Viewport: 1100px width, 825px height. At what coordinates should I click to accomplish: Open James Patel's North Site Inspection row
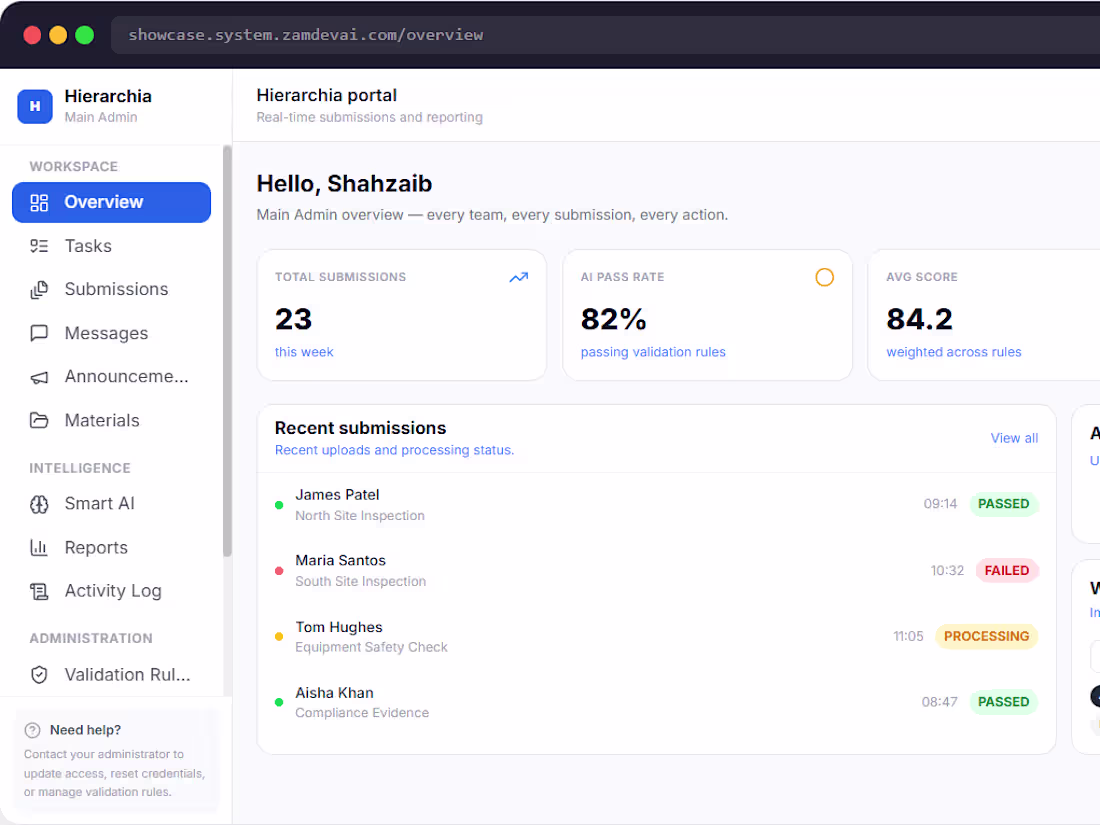(x=656, y=504)
